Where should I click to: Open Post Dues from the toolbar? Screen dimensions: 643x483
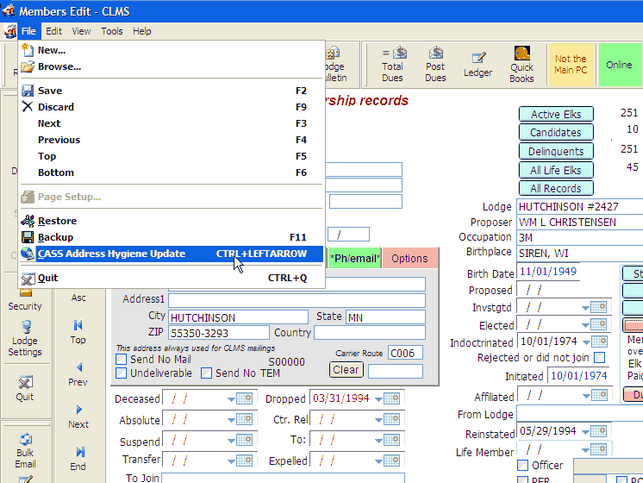click(x=435, y=64)
